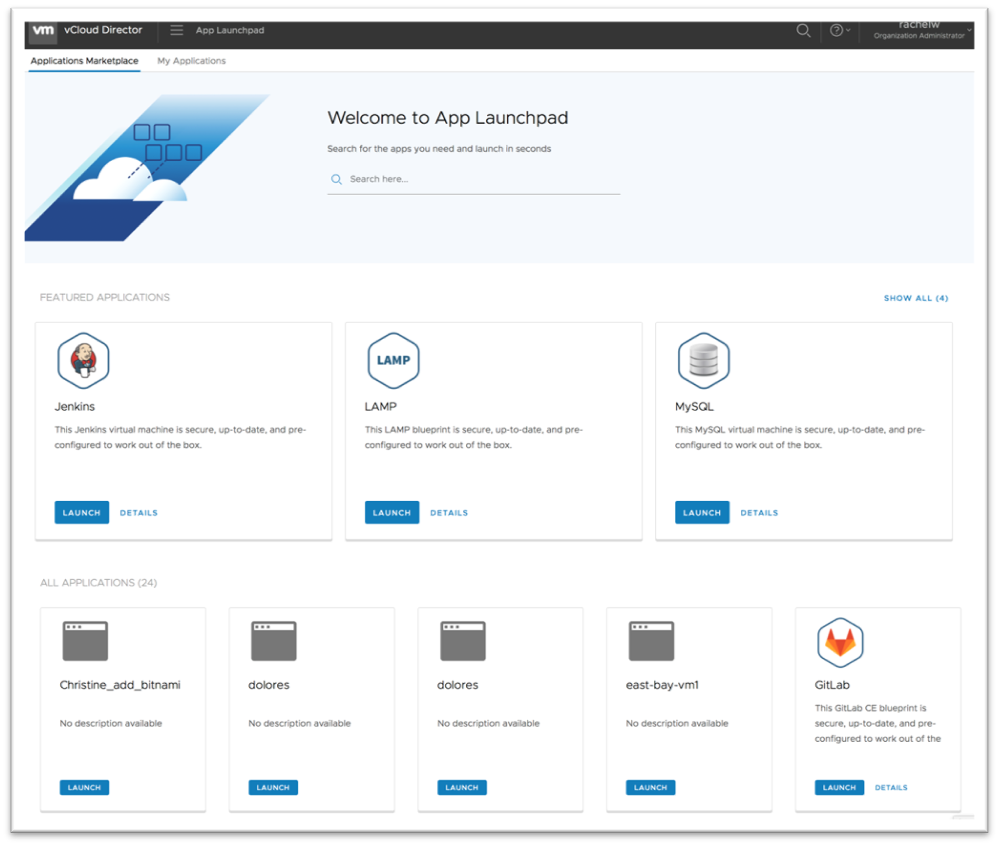Launch the MySQL application

702,512
